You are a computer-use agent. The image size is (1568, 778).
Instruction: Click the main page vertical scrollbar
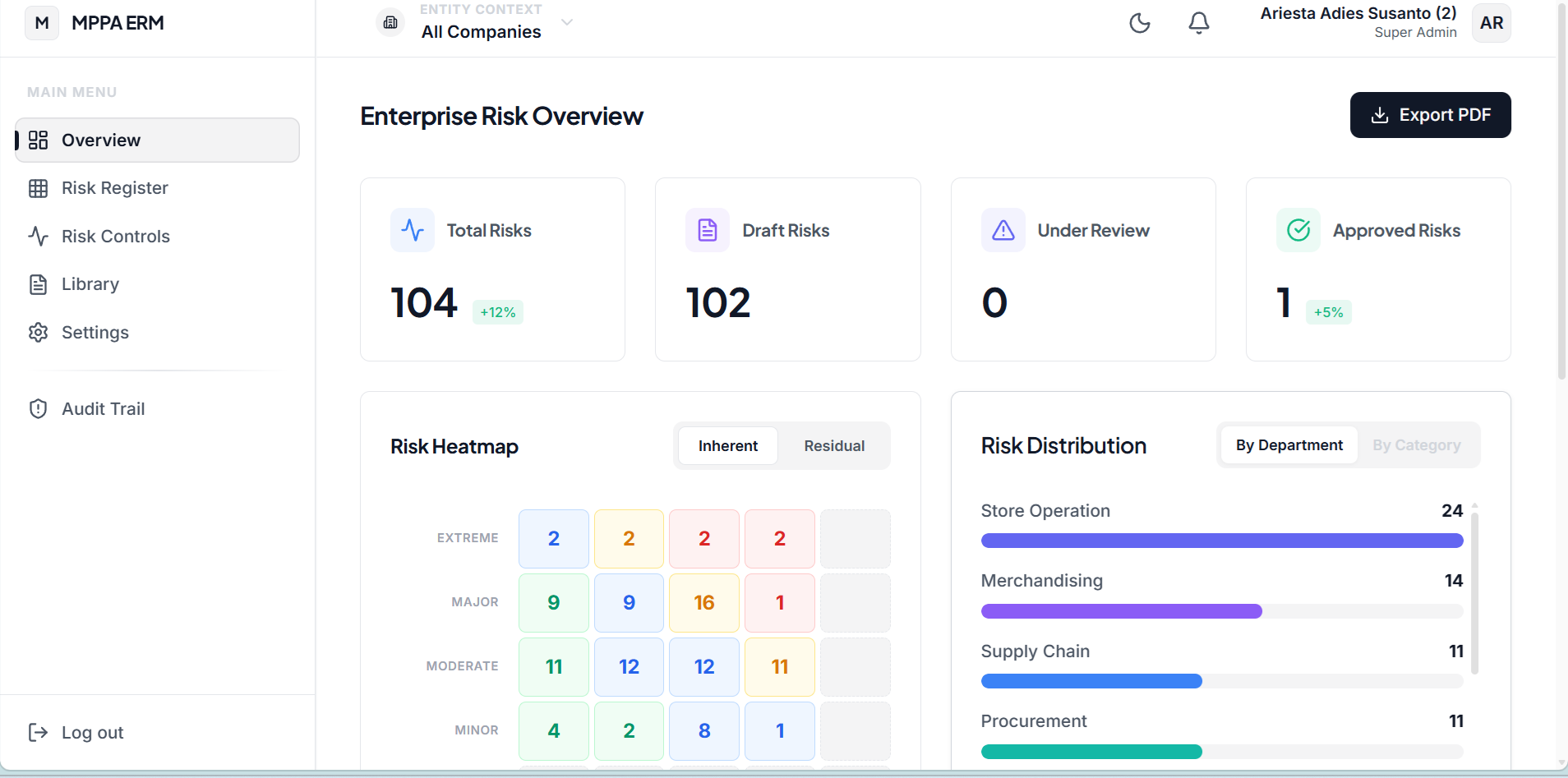[x=1562, y=191]
